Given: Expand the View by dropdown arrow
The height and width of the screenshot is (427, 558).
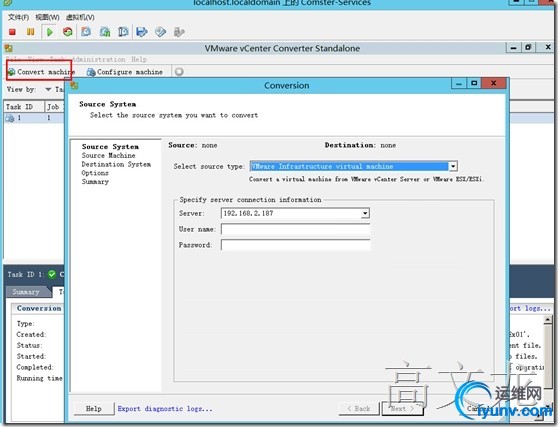Looking at the screenshot, I should (x=48, y=89).
